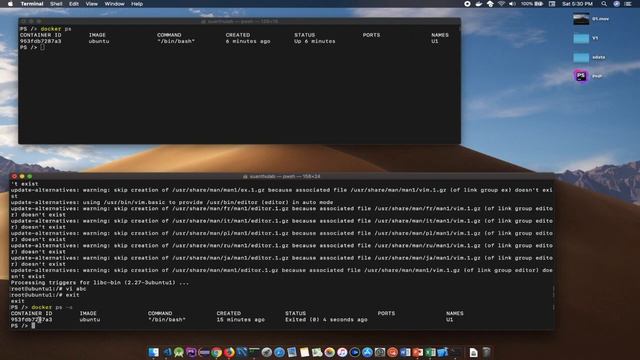This screenshot has height=360, width=640.
Task: Open the Shell menu
Action: pyautogui.click(x=56, y=4)
